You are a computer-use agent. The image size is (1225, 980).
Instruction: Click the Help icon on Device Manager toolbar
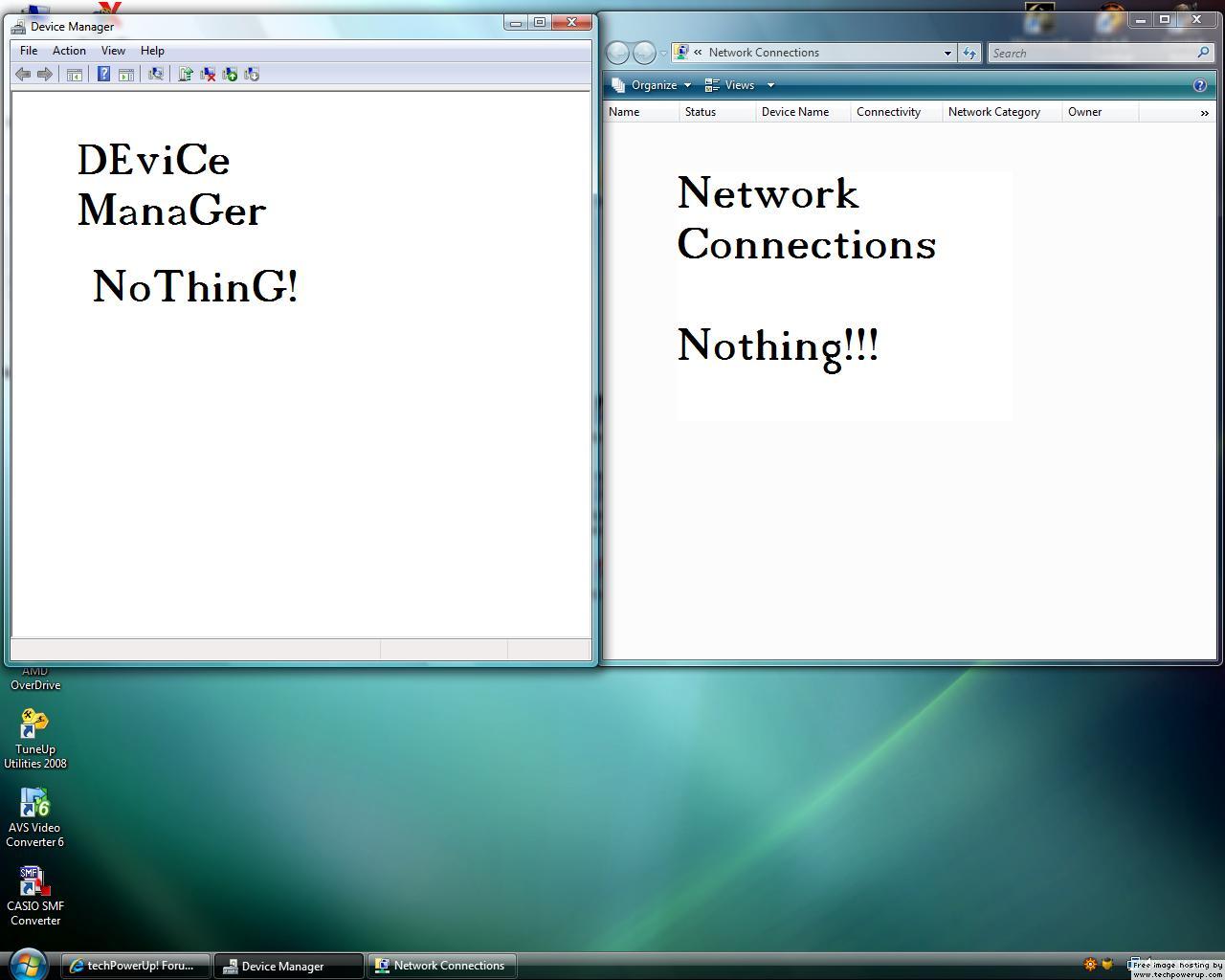(103, 74)
